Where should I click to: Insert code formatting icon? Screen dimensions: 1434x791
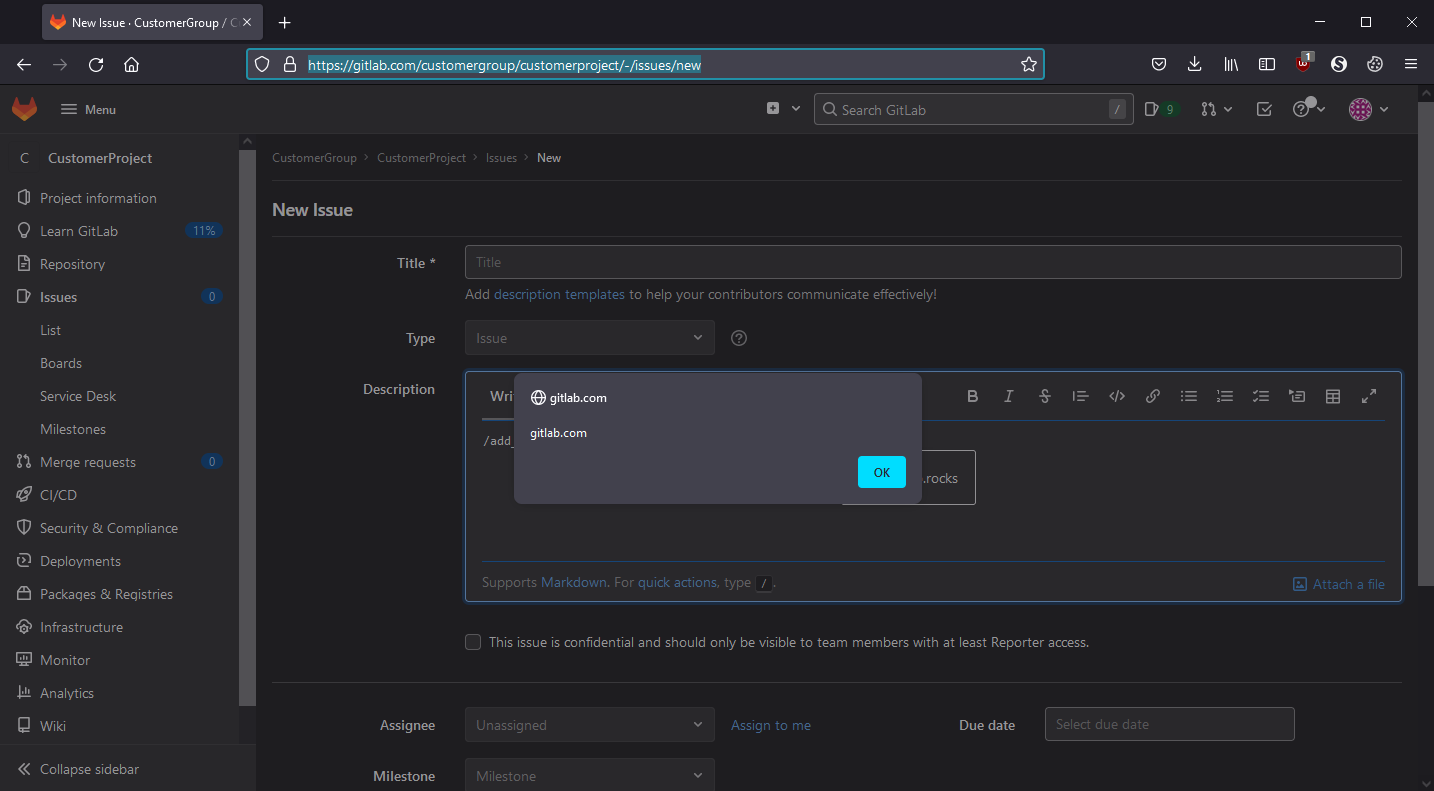click(1116, 396)
